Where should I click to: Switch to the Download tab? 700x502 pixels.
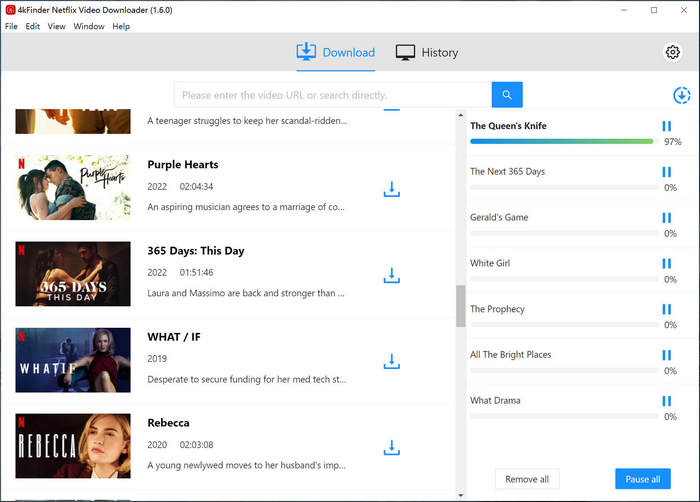[x=336, y=52]
